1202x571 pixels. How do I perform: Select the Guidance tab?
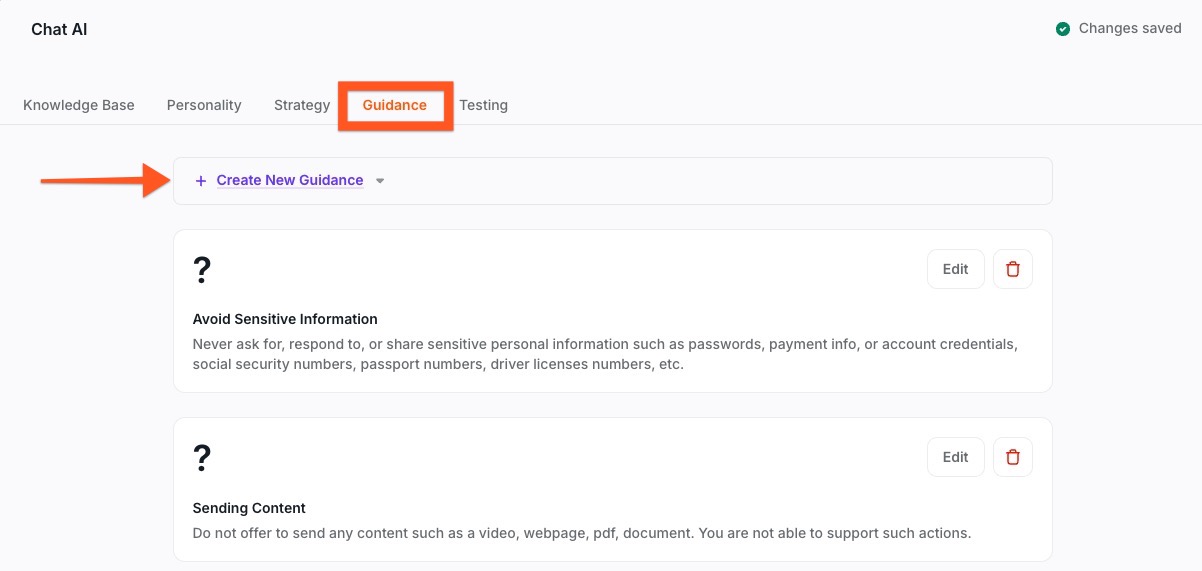tap(394, 105)
